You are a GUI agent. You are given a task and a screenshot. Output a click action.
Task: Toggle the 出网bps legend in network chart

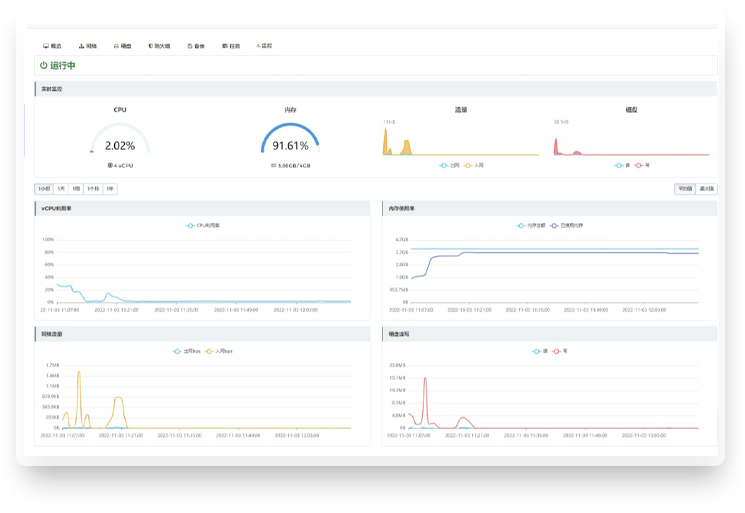point(186,351)
